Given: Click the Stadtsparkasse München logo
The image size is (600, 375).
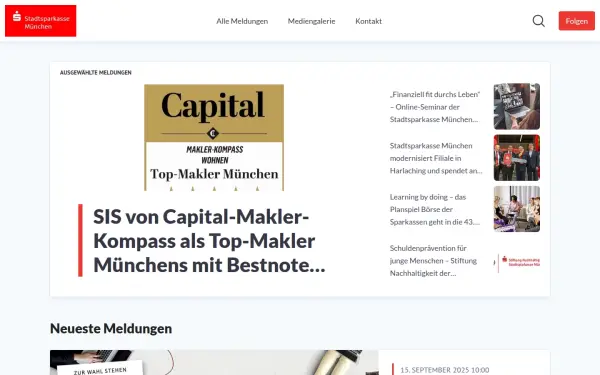Looking at the screenshot, I should pos(41,21).
